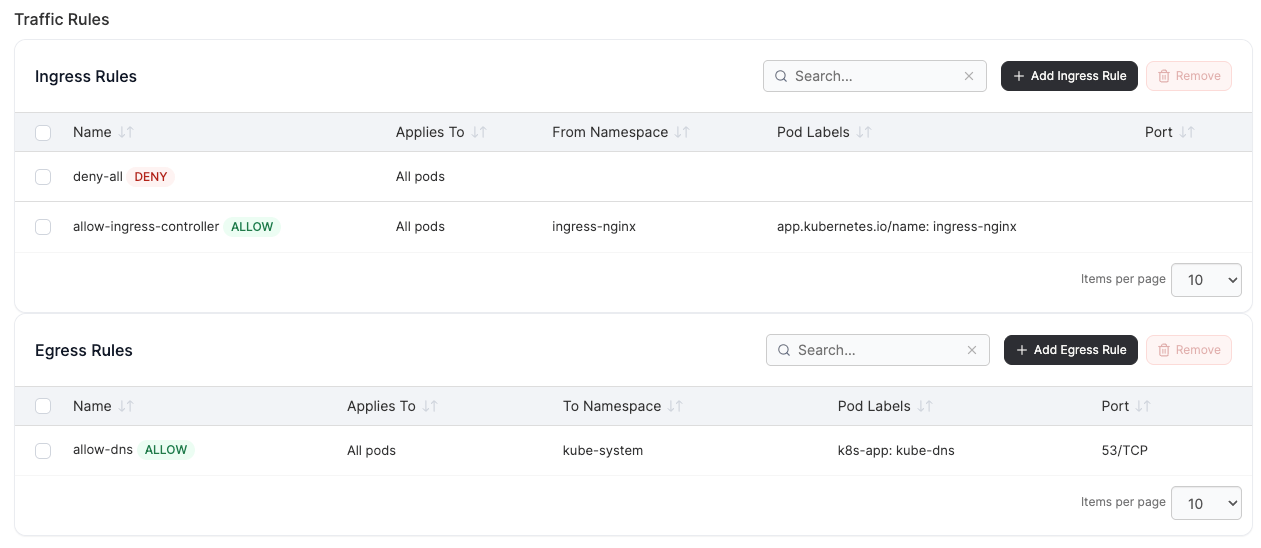
Task: Clear the egress search field with X icon
Action: (972, 350)
